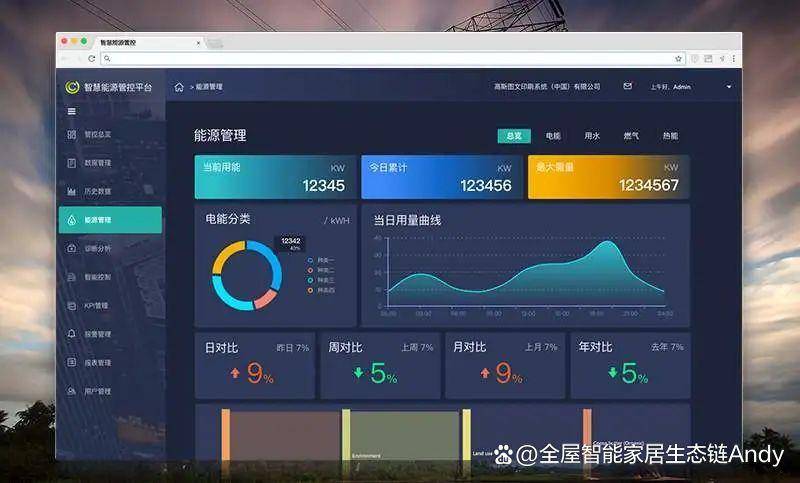800x483 pixels.
Task: Toggle the hamburger sidebar menu icon
Action: pyautogui.click(x=72, y=111)
